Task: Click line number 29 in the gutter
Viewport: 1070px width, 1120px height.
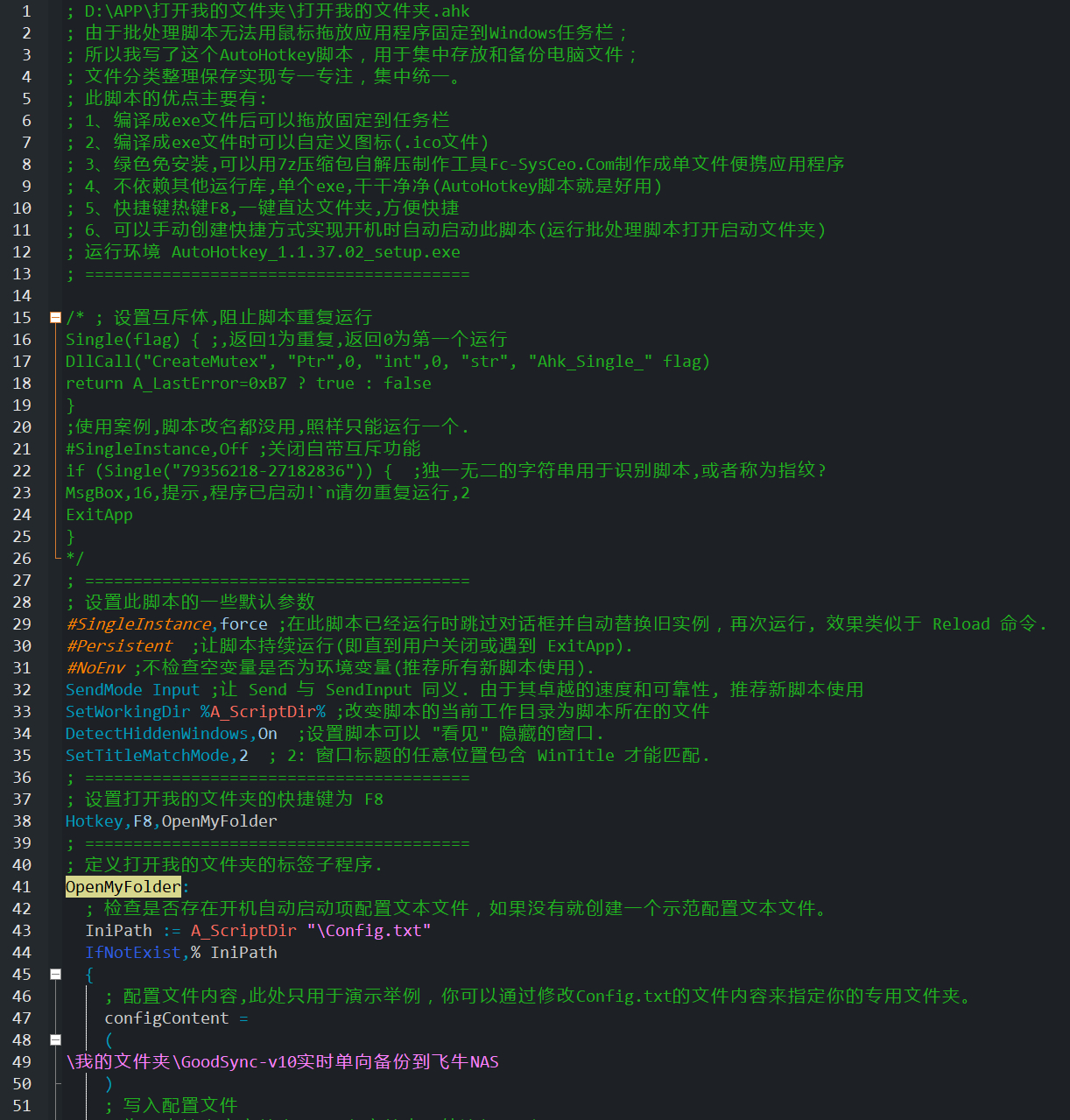Action: pyautogui.click(x=22, y=623)
